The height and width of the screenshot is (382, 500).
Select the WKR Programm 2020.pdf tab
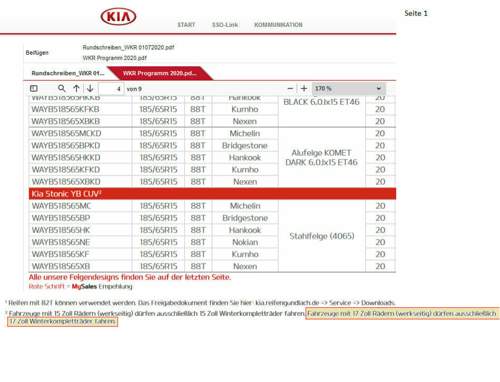[159, 73]
